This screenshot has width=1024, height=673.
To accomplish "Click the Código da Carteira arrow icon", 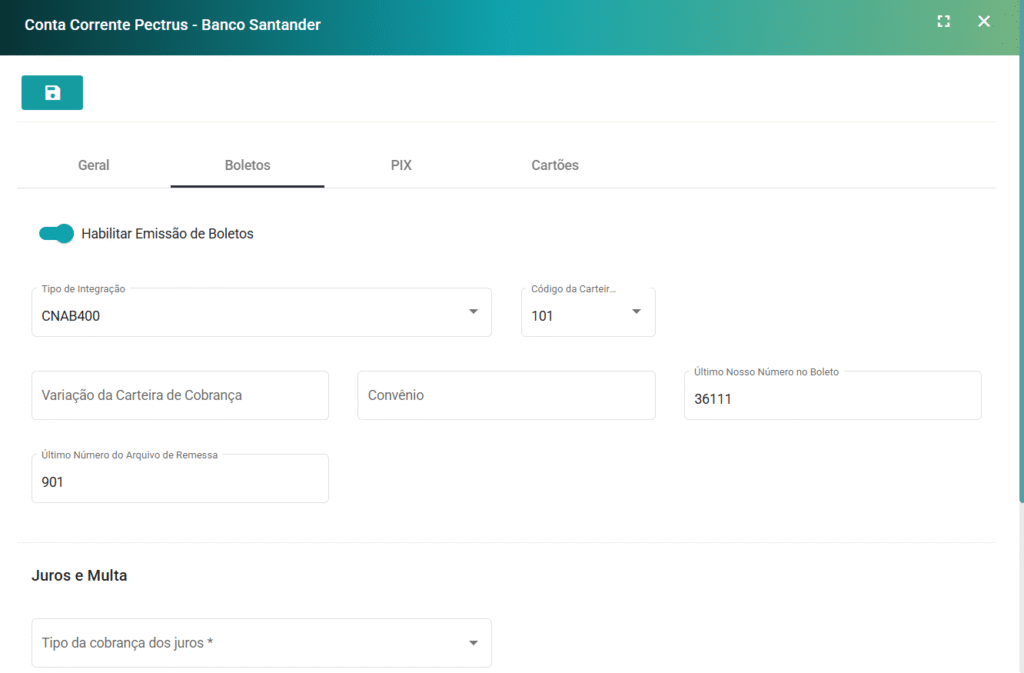I will tap(636, 312).
